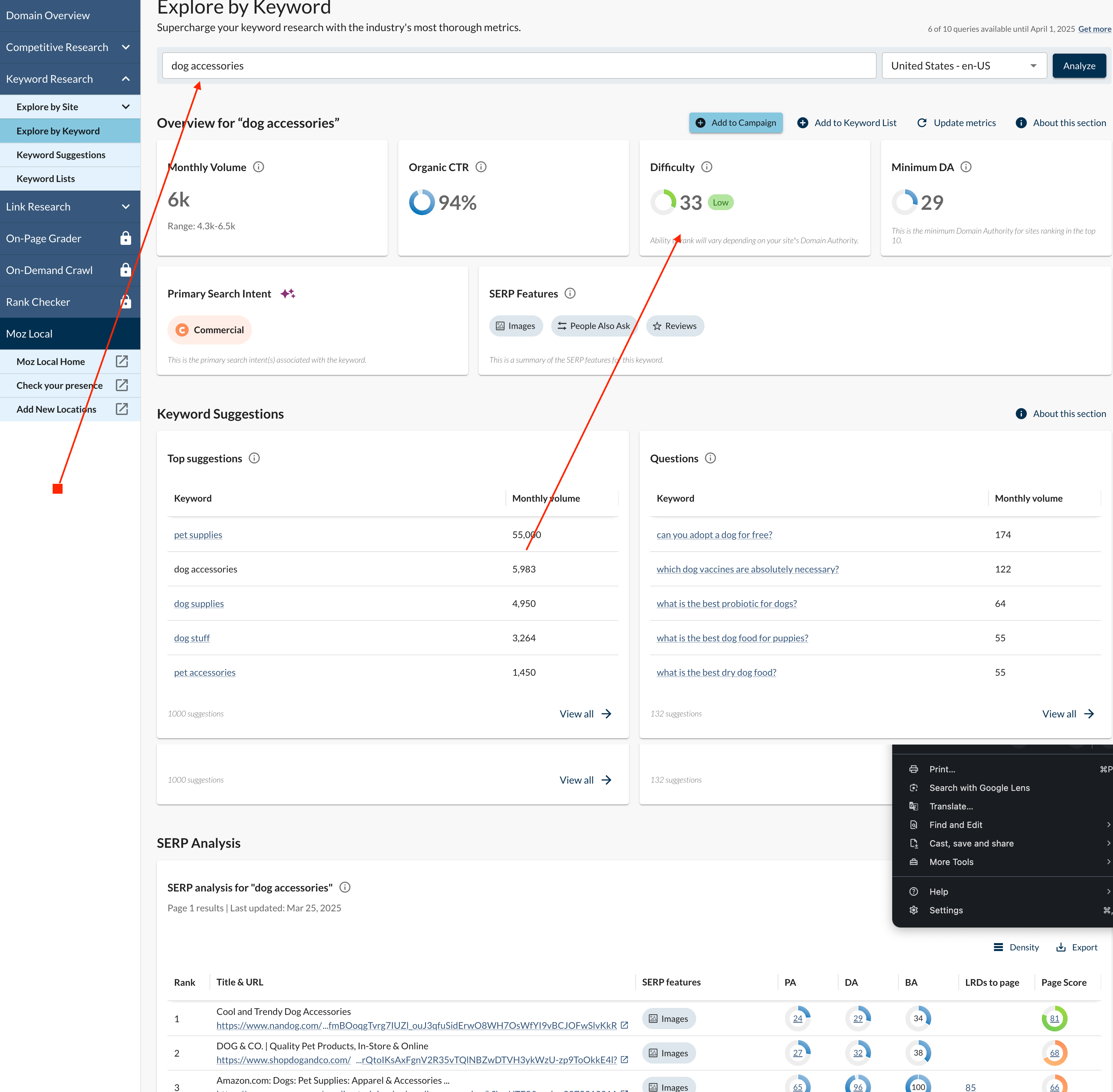This screenshot has width=1113, height=1092.
Task: Click the Settings gear icon in browser menu
Action: point(913,910)
